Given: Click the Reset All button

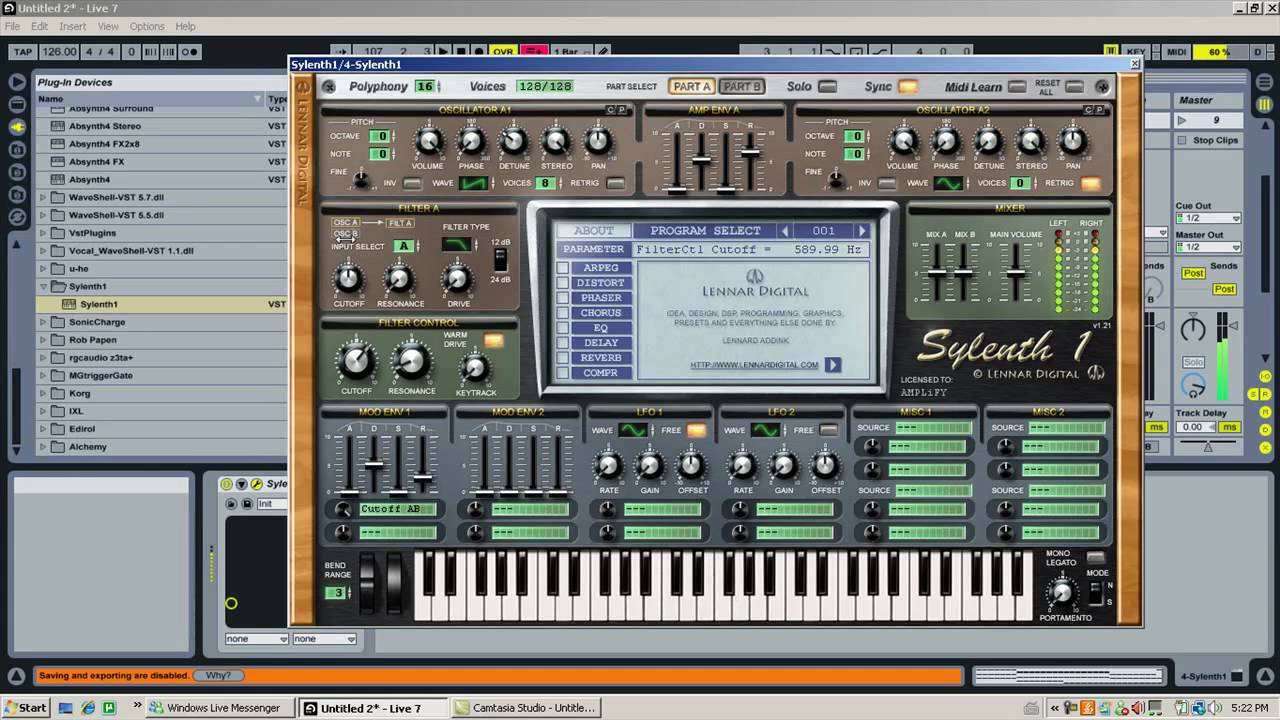Looking at the screenshot, I should pyautogui.click(x=1074, y=87).
